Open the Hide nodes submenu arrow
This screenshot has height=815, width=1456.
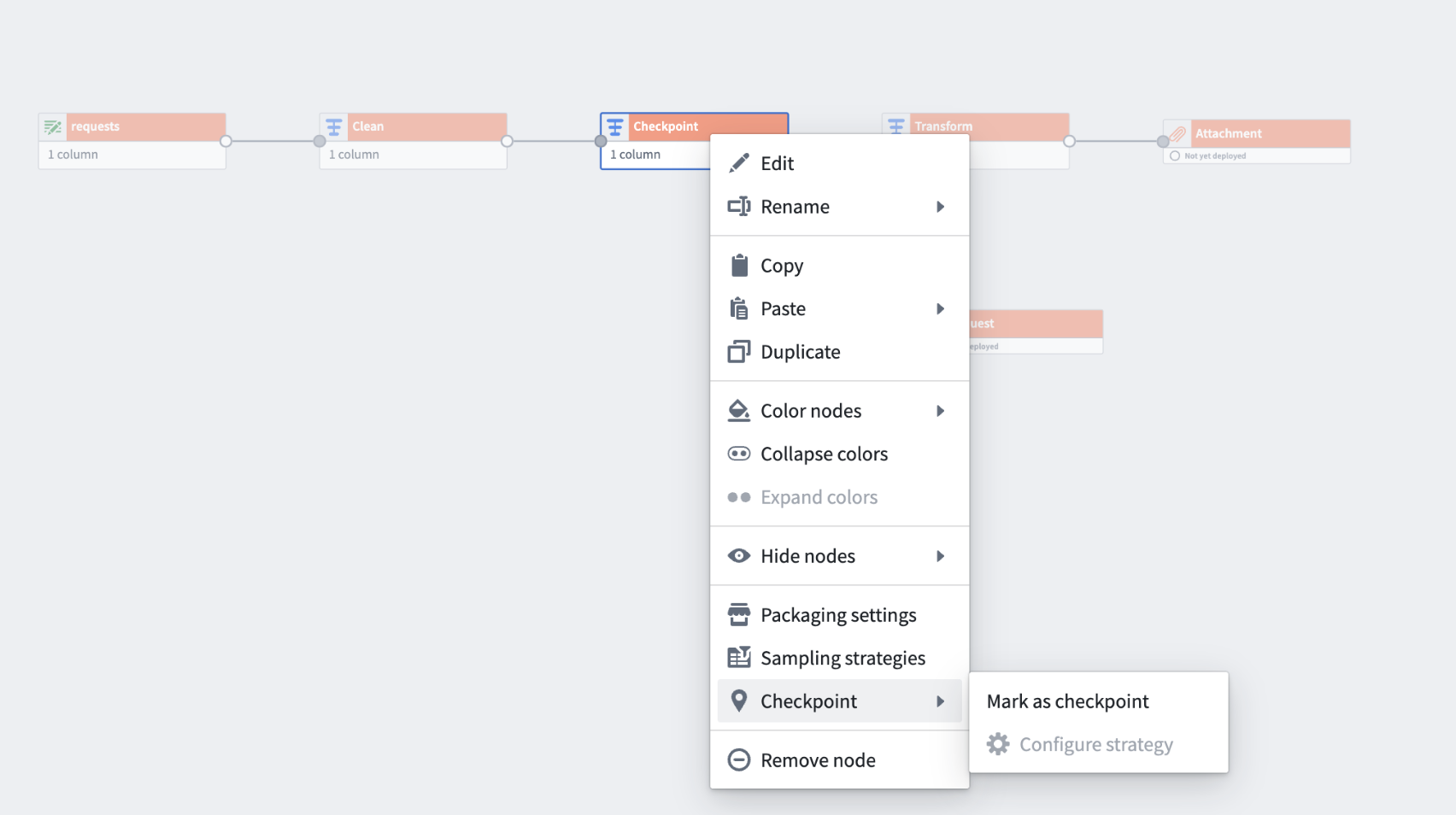pyautogui.click(x=940, y=556)
